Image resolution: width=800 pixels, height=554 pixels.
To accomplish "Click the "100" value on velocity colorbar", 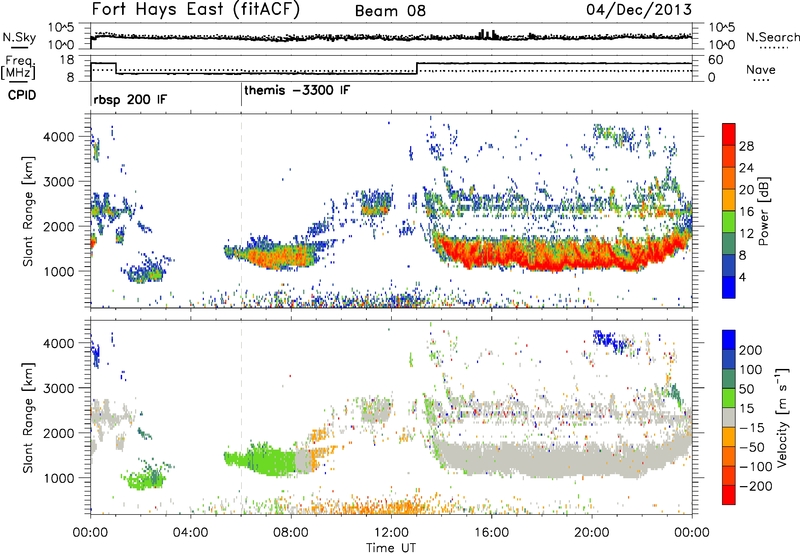I will tap(750, 370).
